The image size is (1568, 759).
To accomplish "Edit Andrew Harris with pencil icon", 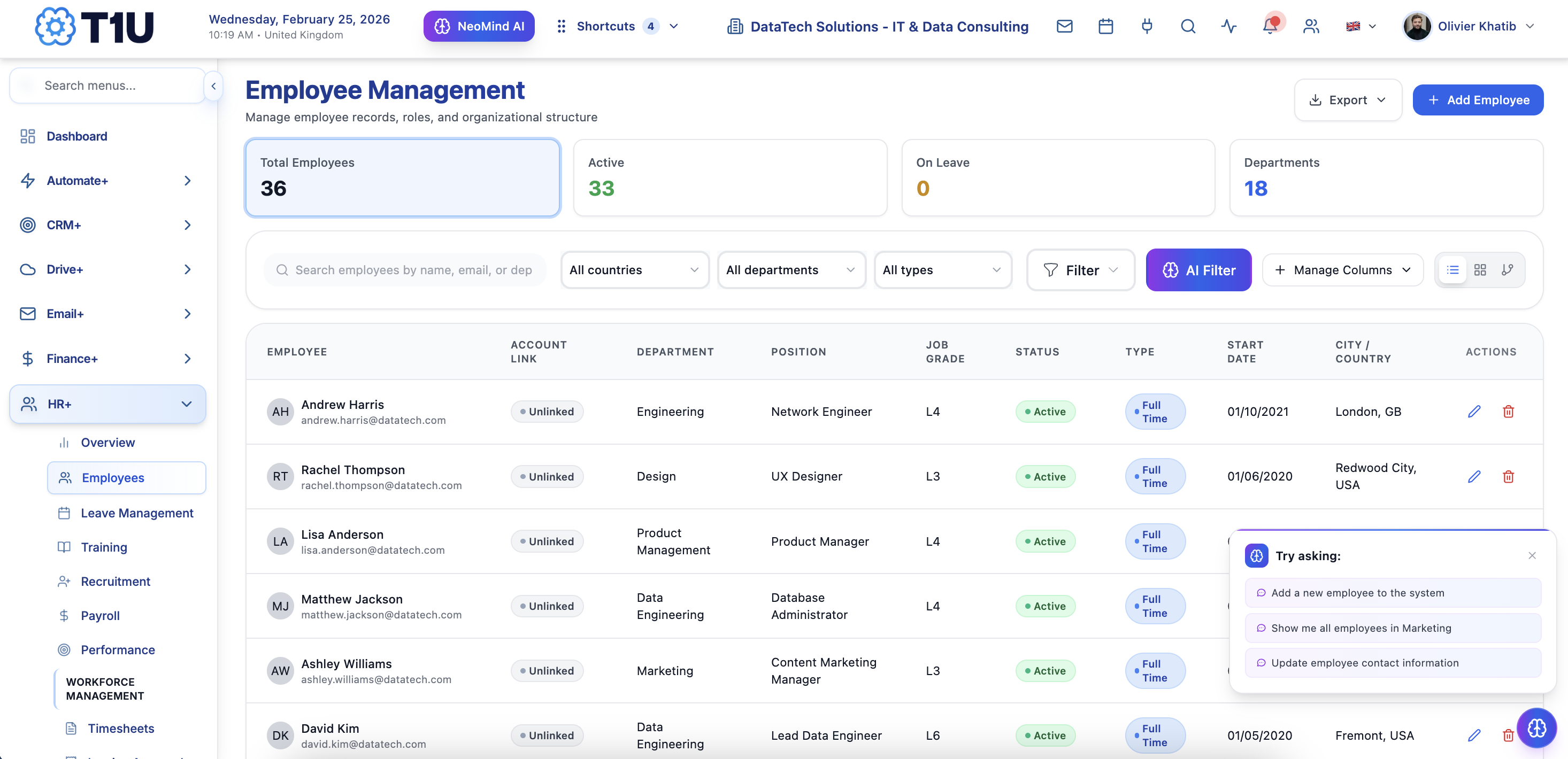I will (1474, 412).
